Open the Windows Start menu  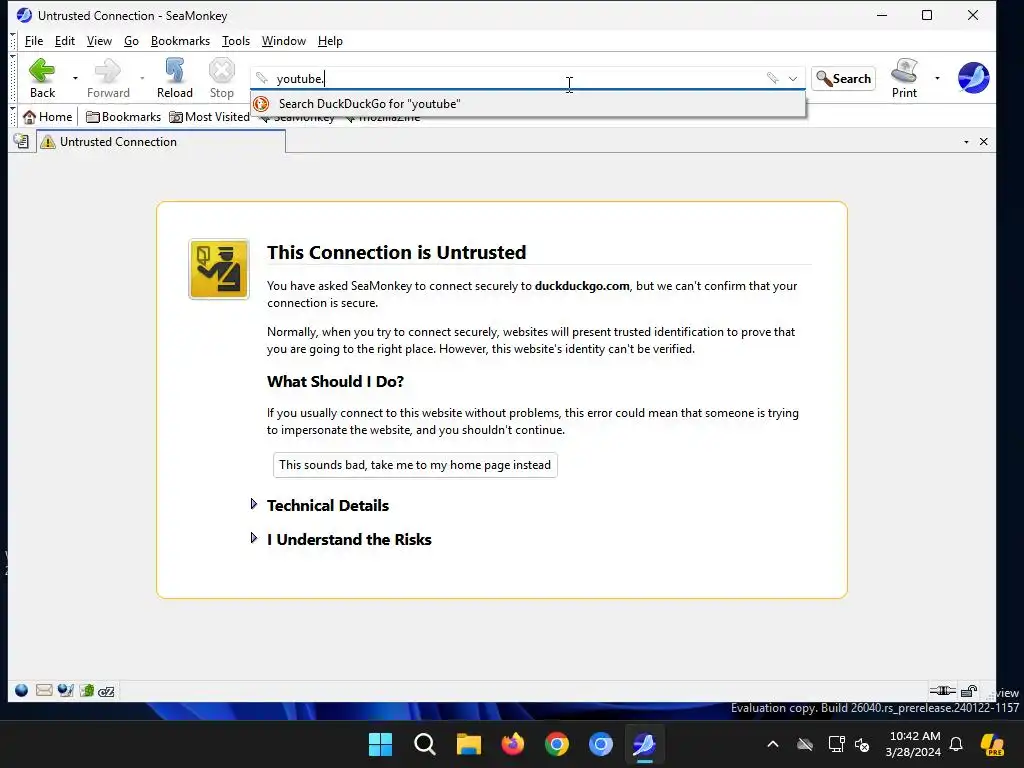click(380, 744)
